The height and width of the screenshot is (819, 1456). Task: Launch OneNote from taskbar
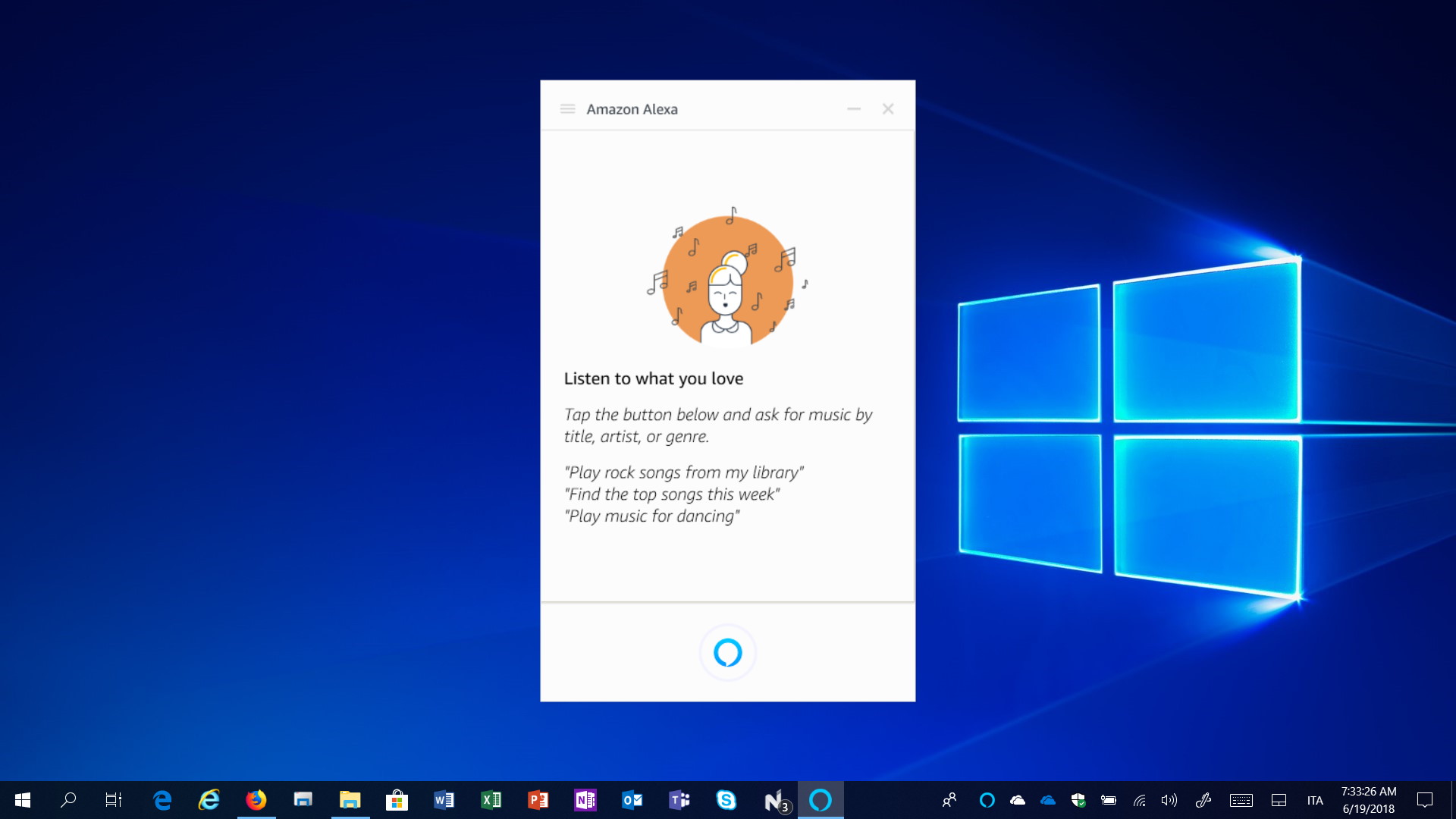tap(585, 800)
